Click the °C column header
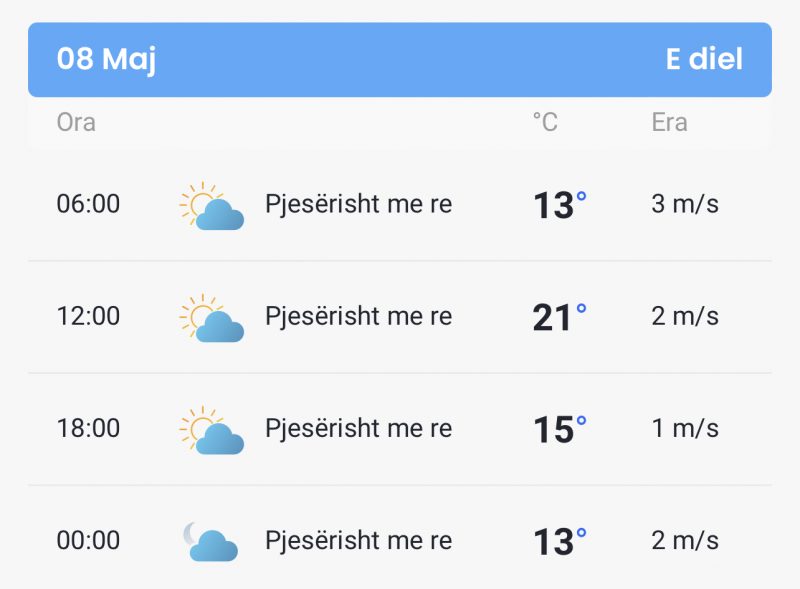 545,123
